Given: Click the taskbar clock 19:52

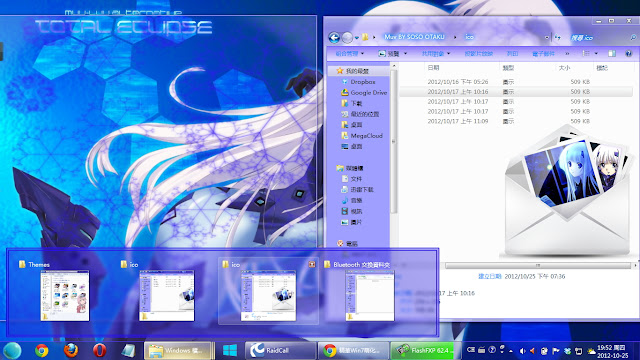Looking at the screenshot, I should point(612,351).
